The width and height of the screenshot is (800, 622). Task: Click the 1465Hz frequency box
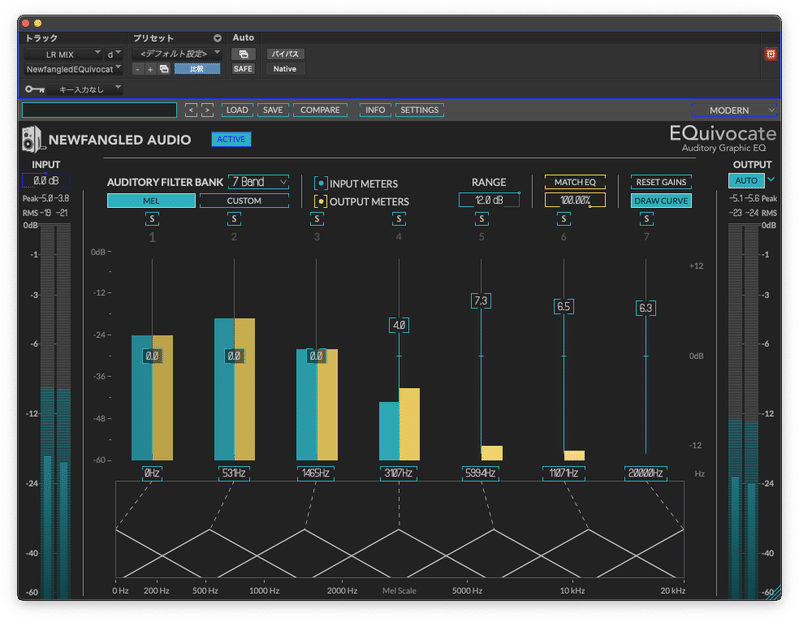[x=315, y=473]
